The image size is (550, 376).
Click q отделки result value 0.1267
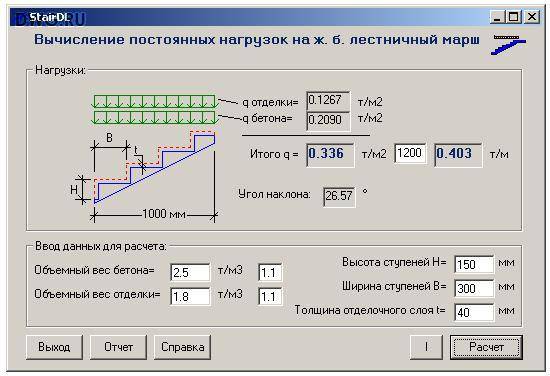[328, 101]
